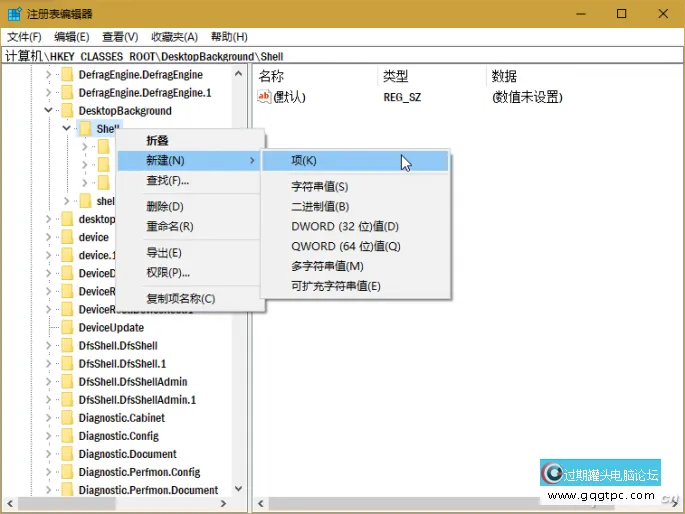The height and width of the screenshot is (514, 685).
Task: Open the 文件(F) menu
Action: pos(24,37)
